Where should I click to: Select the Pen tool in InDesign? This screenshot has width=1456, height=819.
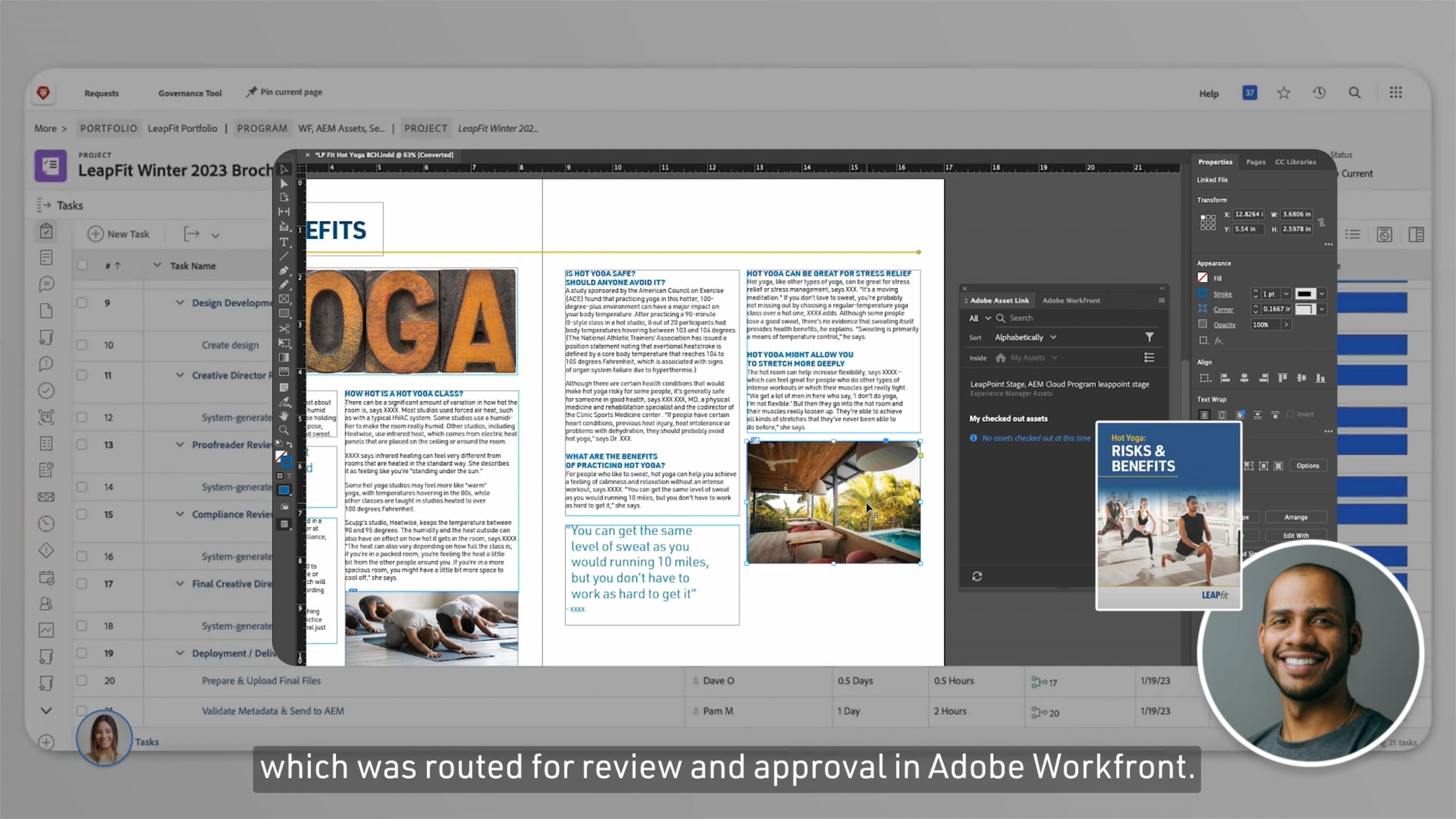click(284, 271)
